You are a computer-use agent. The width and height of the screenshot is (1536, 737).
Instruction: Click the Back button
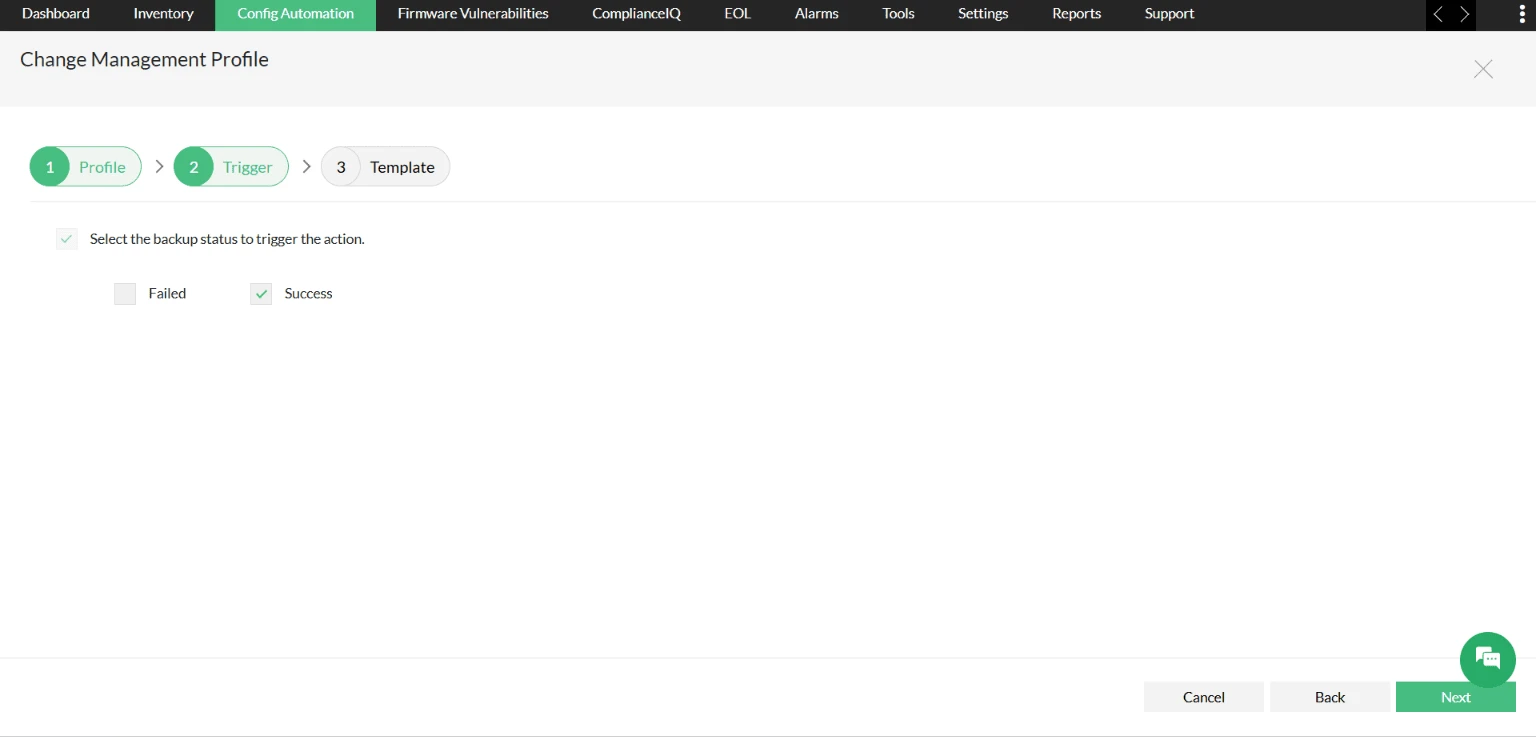pos(1330,697)
